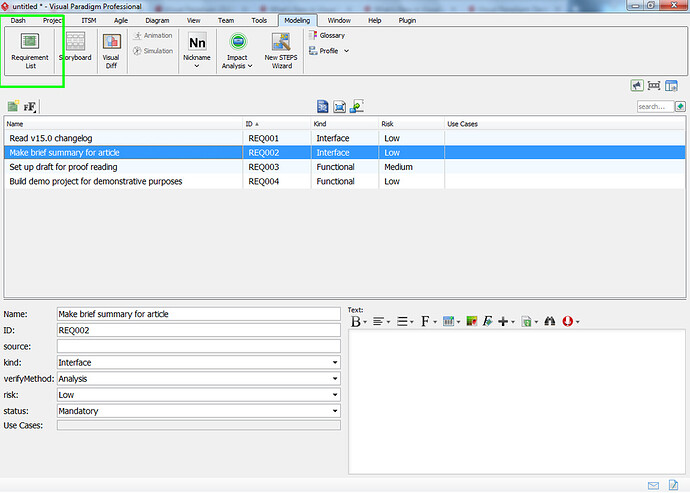The width and height of the screenshot is (690, 493).
Task: Click inside the Text editing area
Action: pos(517,402)
